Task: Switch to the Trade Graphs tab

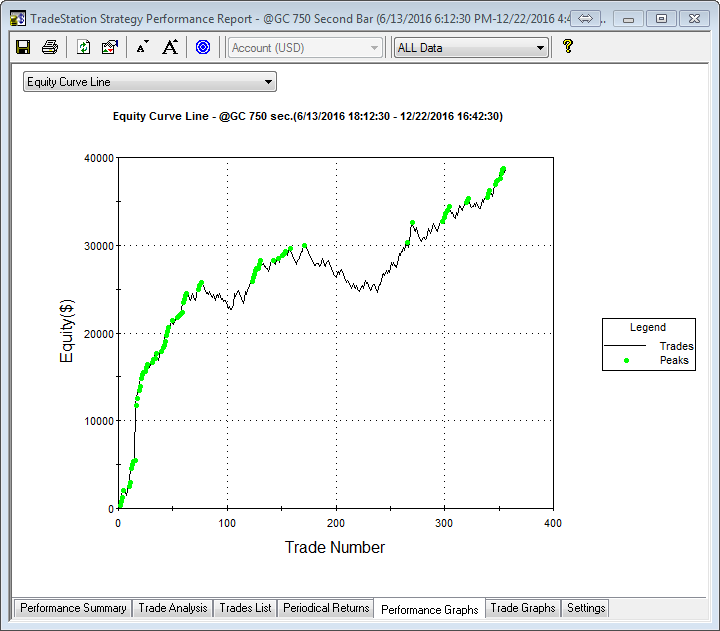Action: coord(522,608)
